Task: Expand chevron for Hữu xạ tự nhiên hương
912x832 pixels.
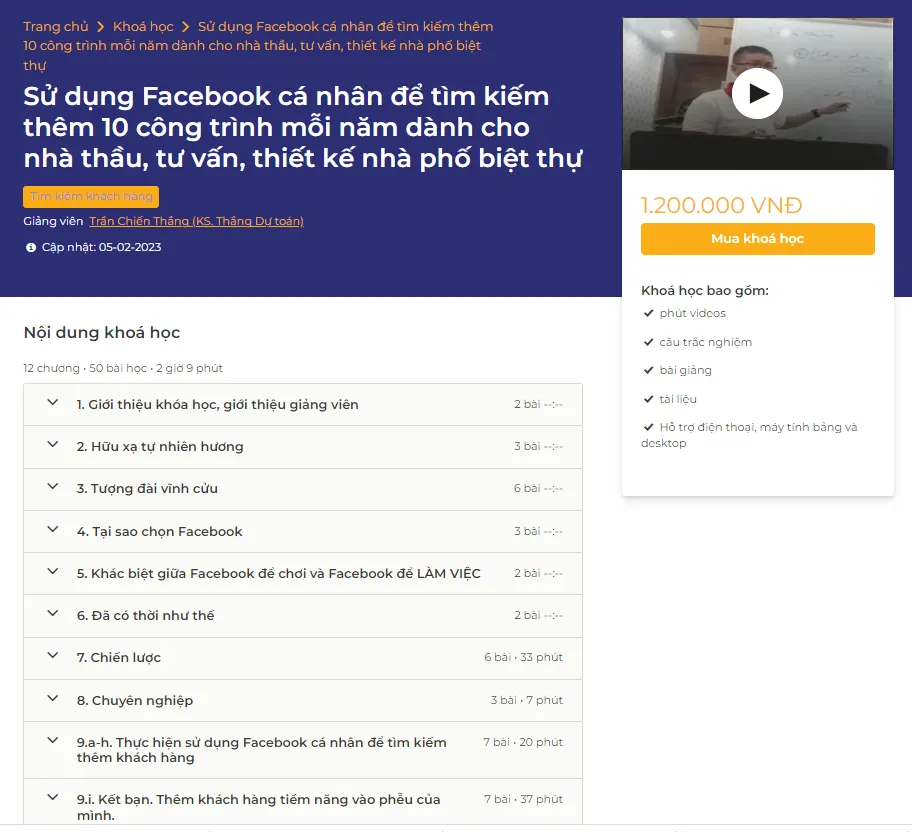Action: [x=53, y=445]
